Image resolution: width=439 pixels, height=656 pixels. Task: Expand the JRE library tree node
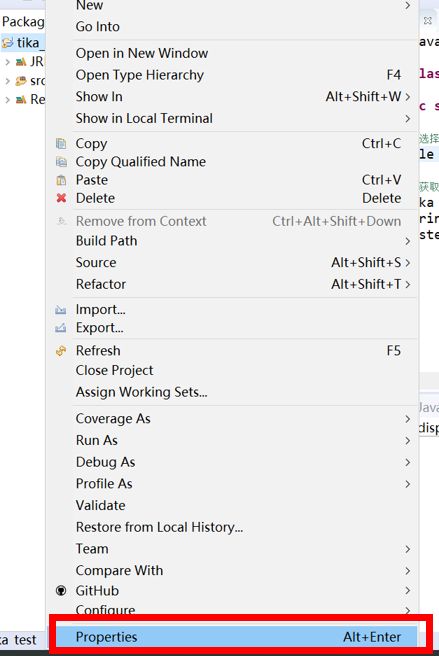[x=7, y=62]
